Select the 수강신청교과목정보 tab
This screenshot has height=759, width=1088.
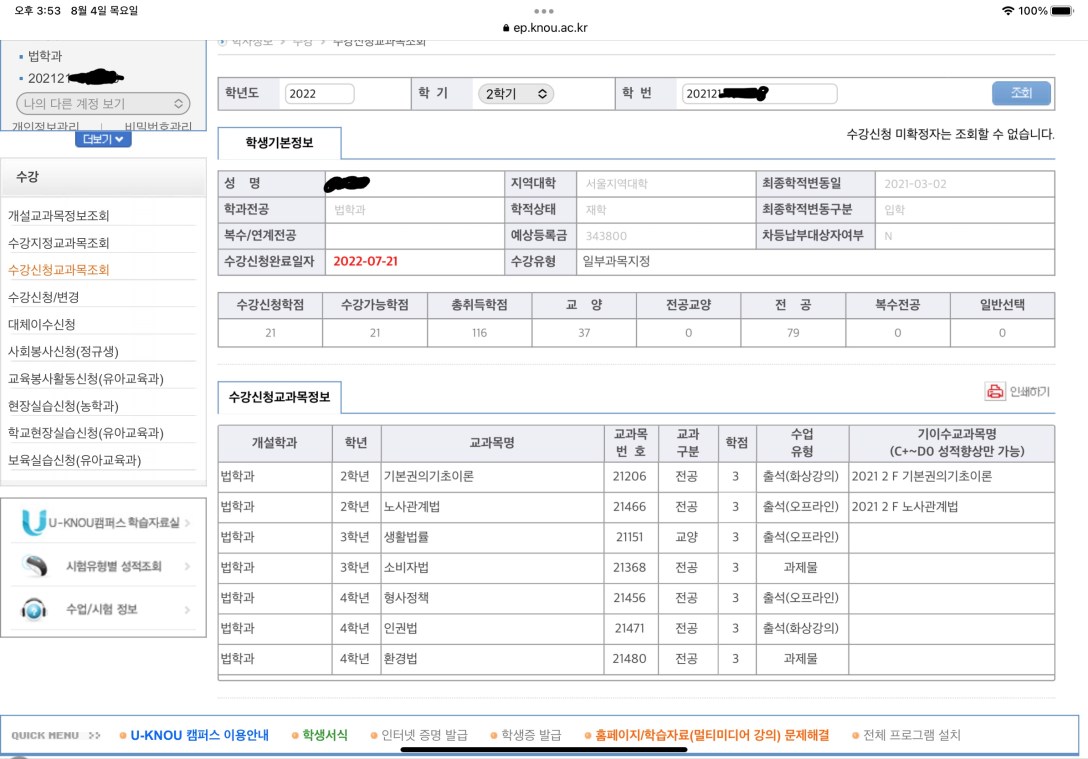[x=279, y=398]
